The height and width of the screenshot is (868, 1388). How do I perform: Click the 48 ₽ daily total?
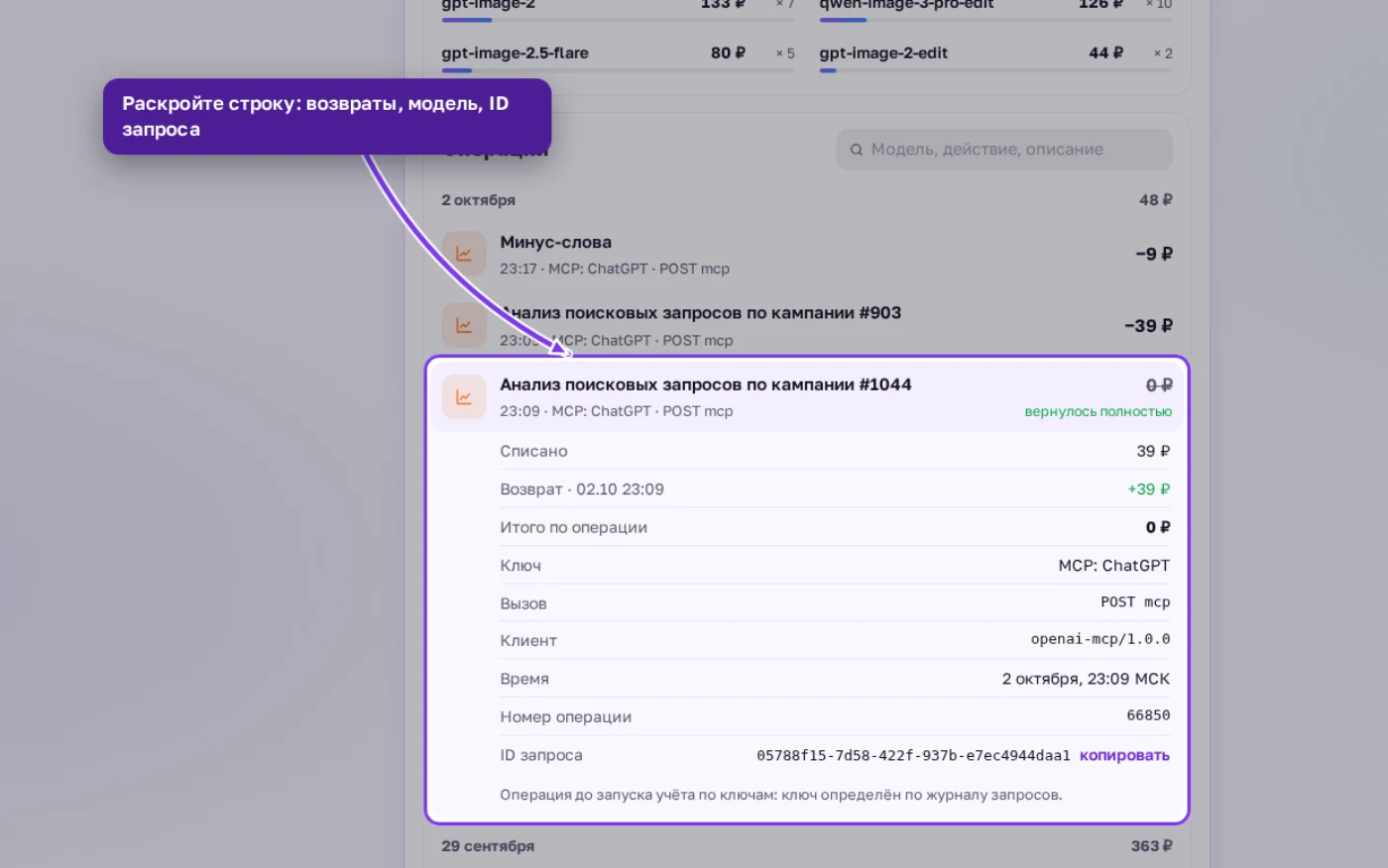pos(1155,200)
